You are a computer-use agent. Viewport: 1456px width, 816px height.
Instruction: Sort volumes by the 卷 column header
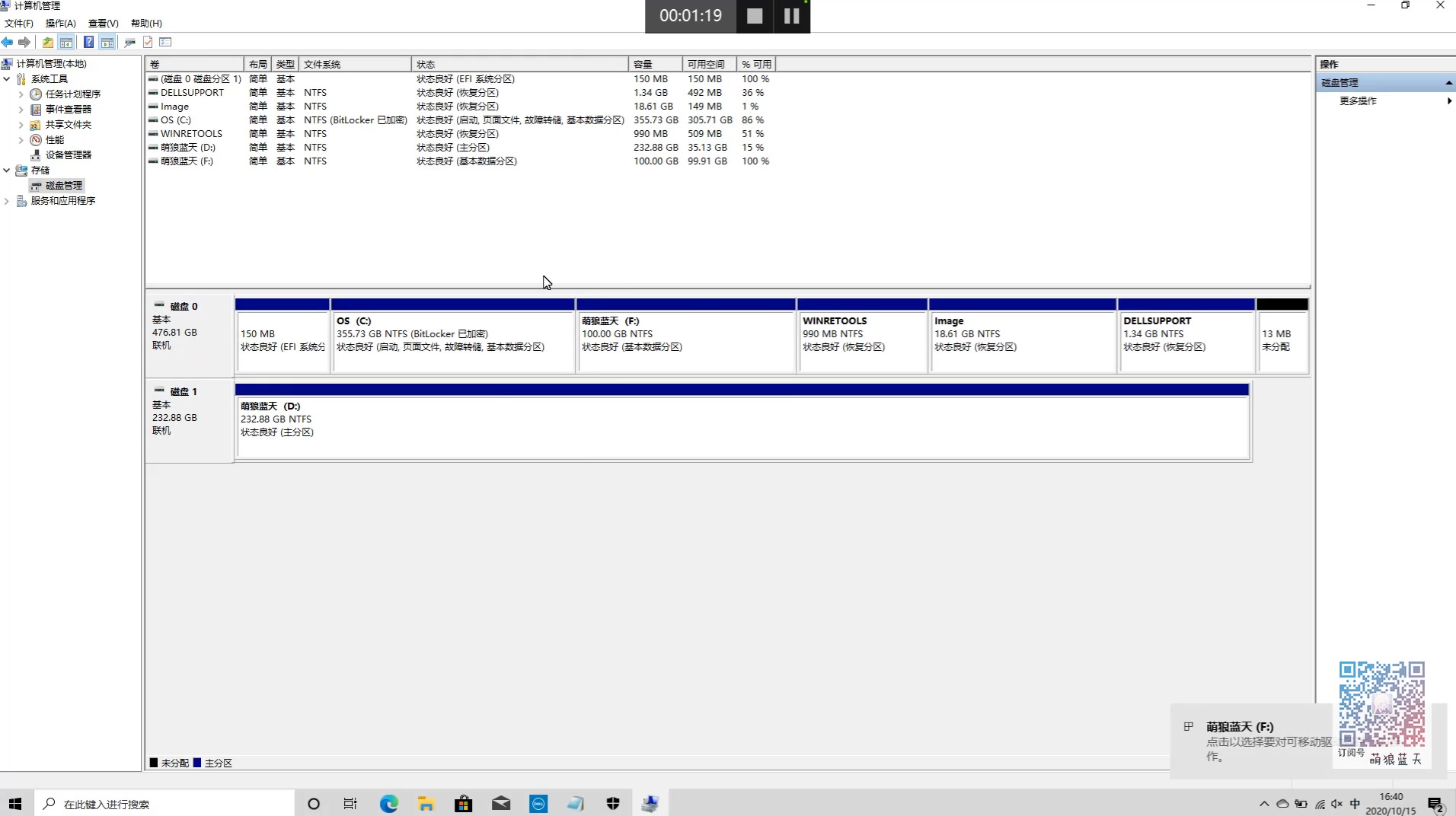(195, 65)
